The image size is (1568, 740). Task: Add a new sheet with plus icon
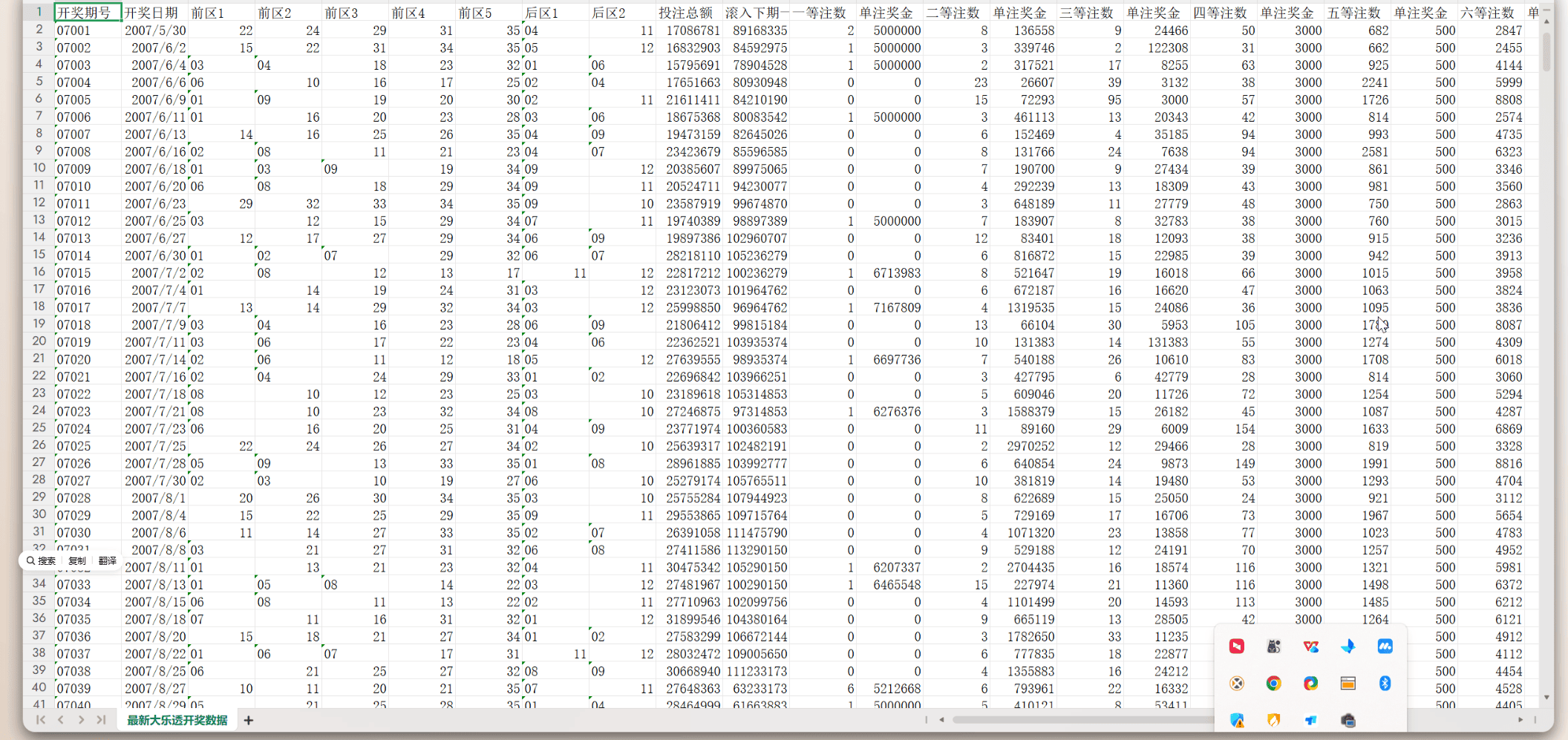pyautogui.click(x=249, y=720)
